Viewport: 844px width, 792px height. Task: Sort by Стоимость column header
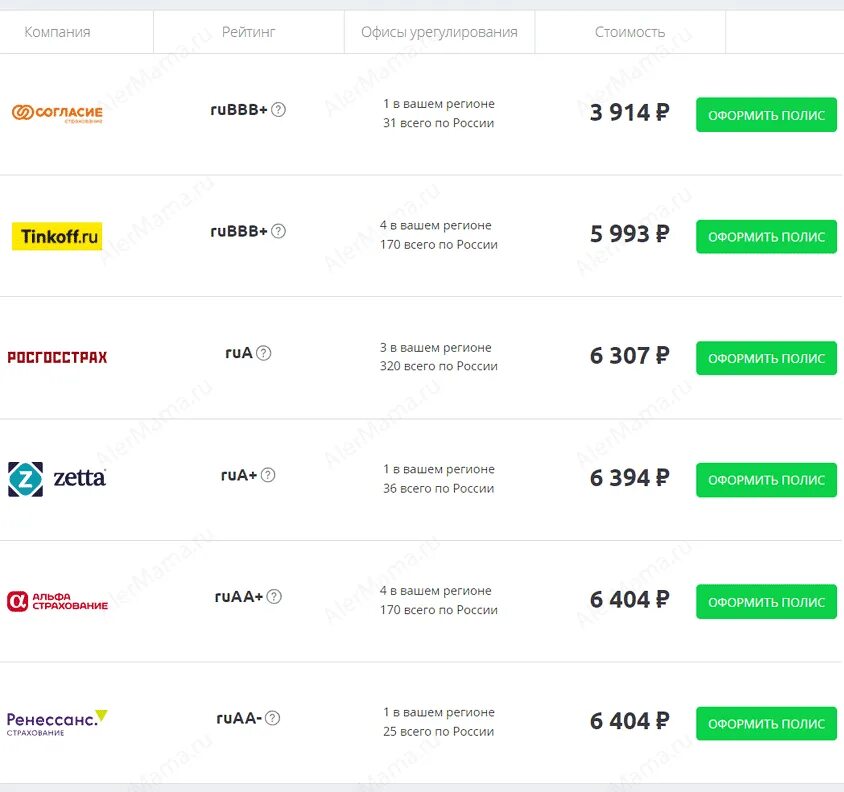point(630,32)
